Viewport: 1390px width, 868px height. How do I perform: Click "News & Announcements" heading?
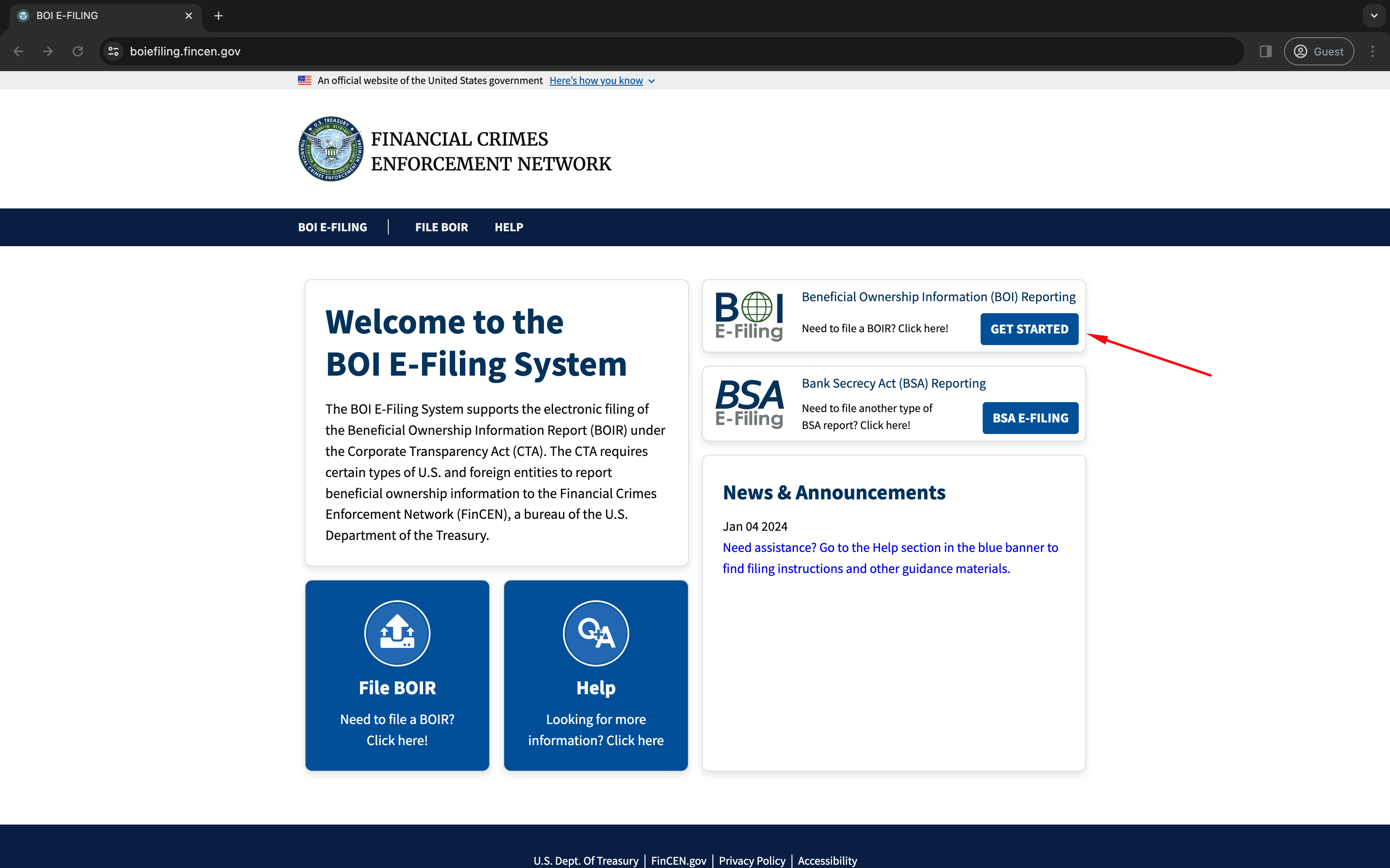point(834,493)
